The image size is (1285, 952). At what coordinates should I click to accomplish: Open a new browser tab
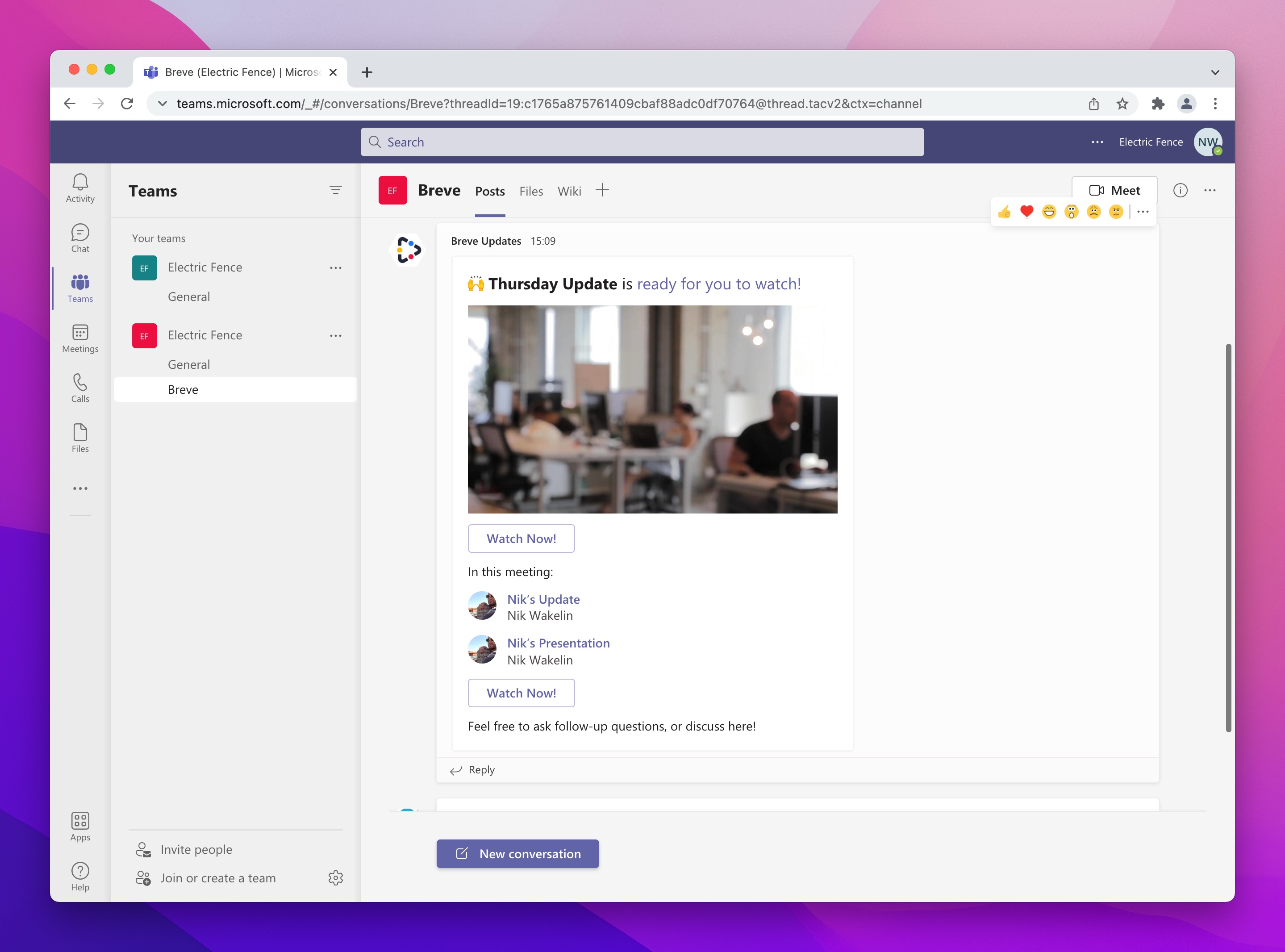pos(367,72)
